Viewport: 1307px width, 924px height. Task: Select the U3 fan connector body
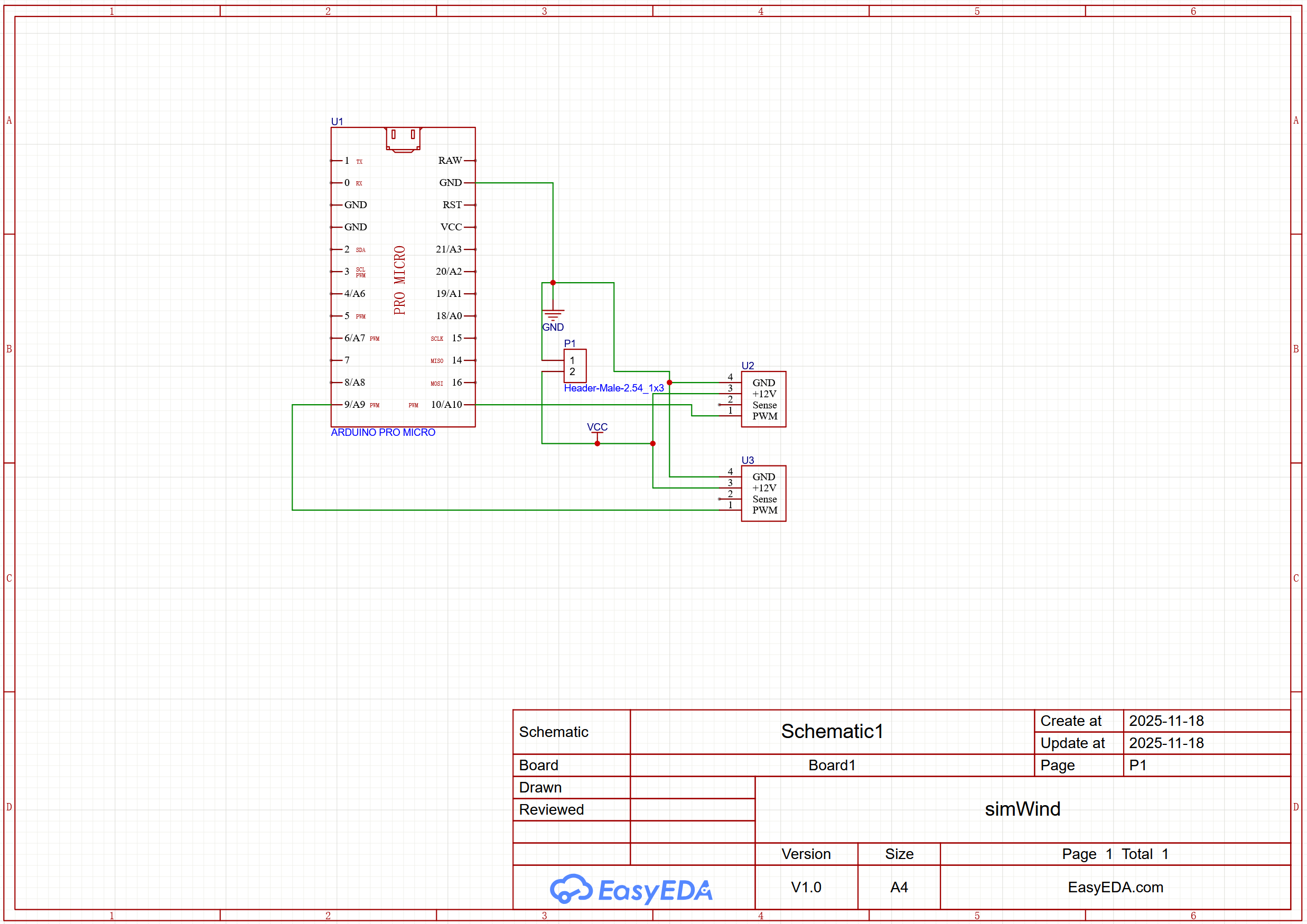point(763,493)
